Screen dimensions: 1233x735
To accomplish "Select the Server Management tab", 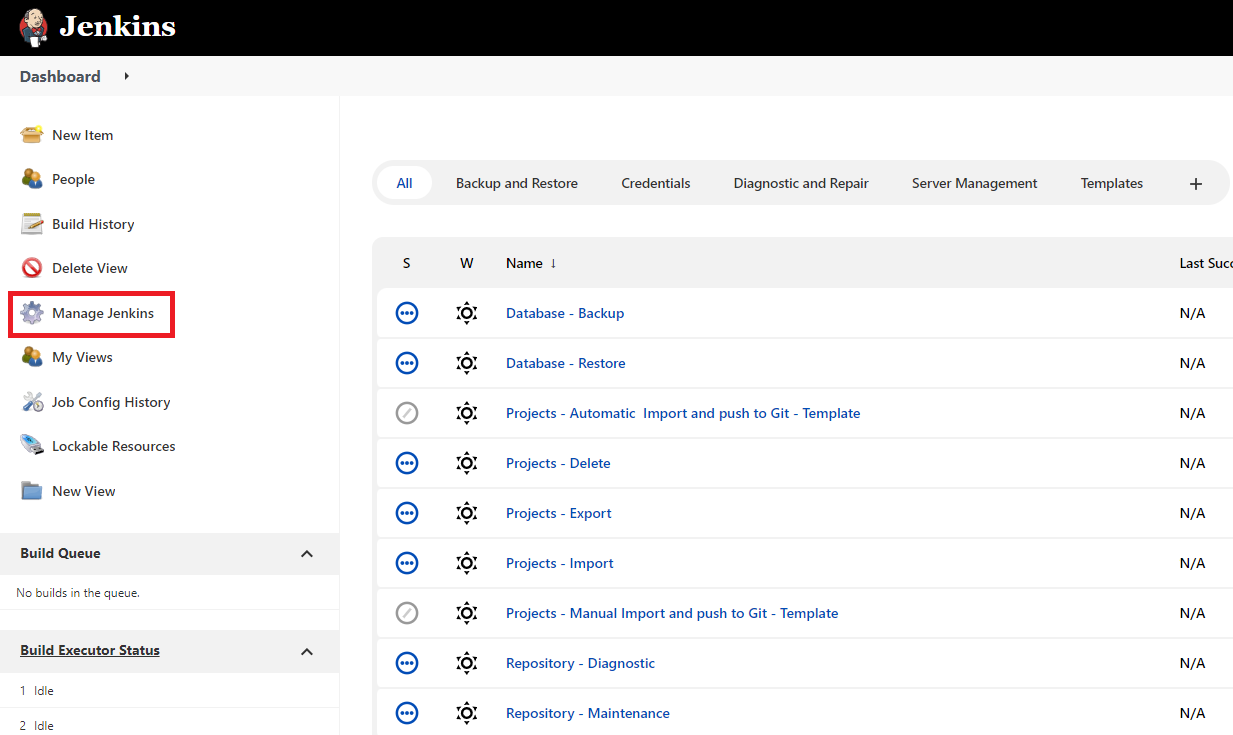I will 974,183.
